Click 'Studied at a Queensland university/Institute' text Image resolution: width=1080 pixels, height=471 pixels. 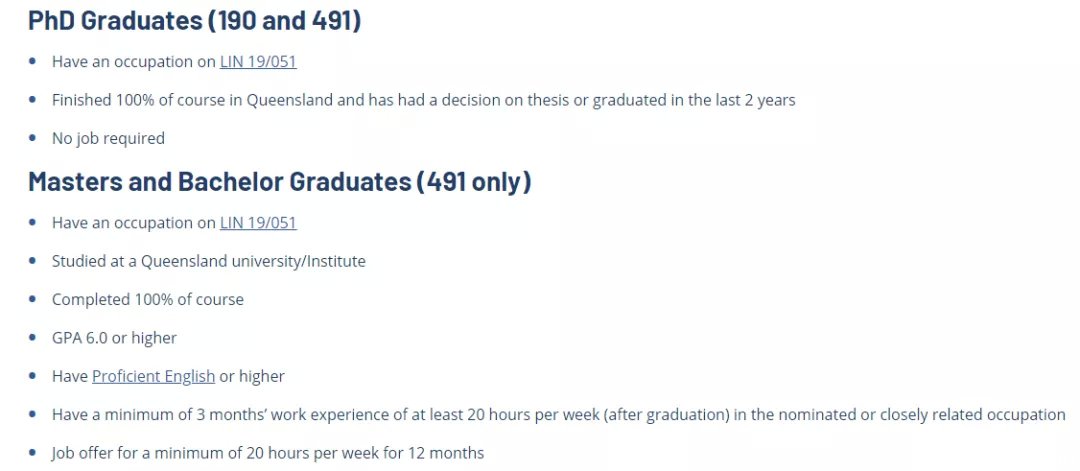click(209, 262)
